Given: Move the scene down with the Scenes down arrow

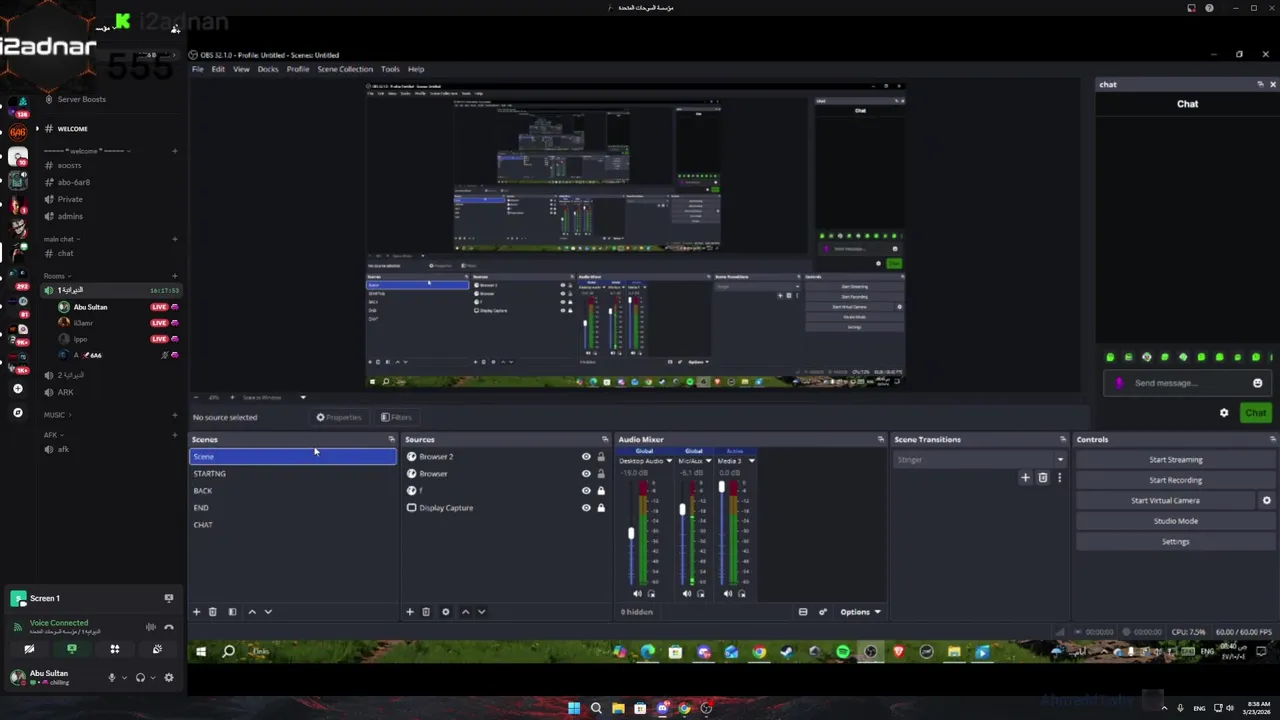Looking at the screenshot, I should coord(268,612).
